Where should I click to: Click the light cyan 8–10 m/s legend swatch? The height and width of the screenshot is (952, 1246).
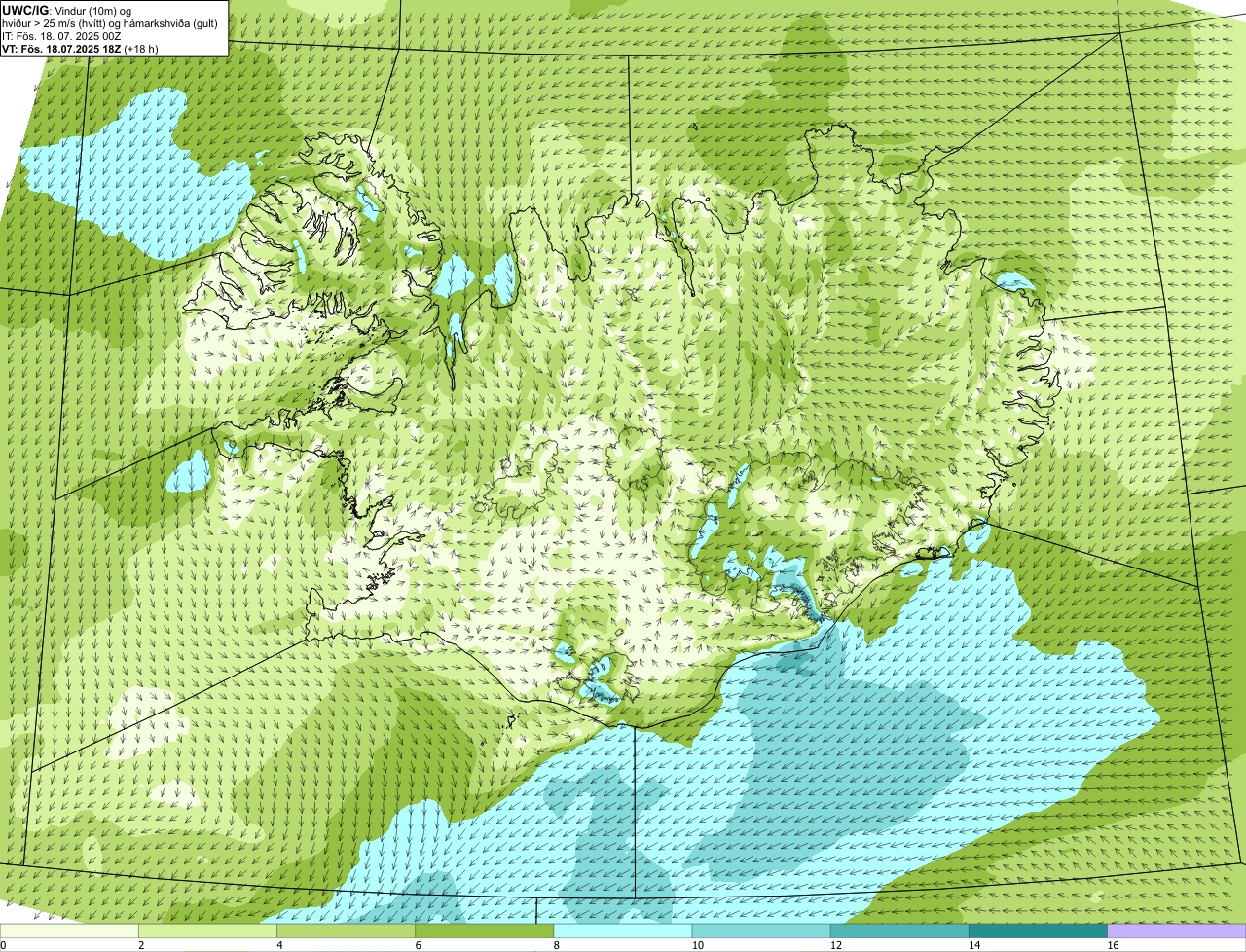[x=624, y=932]
